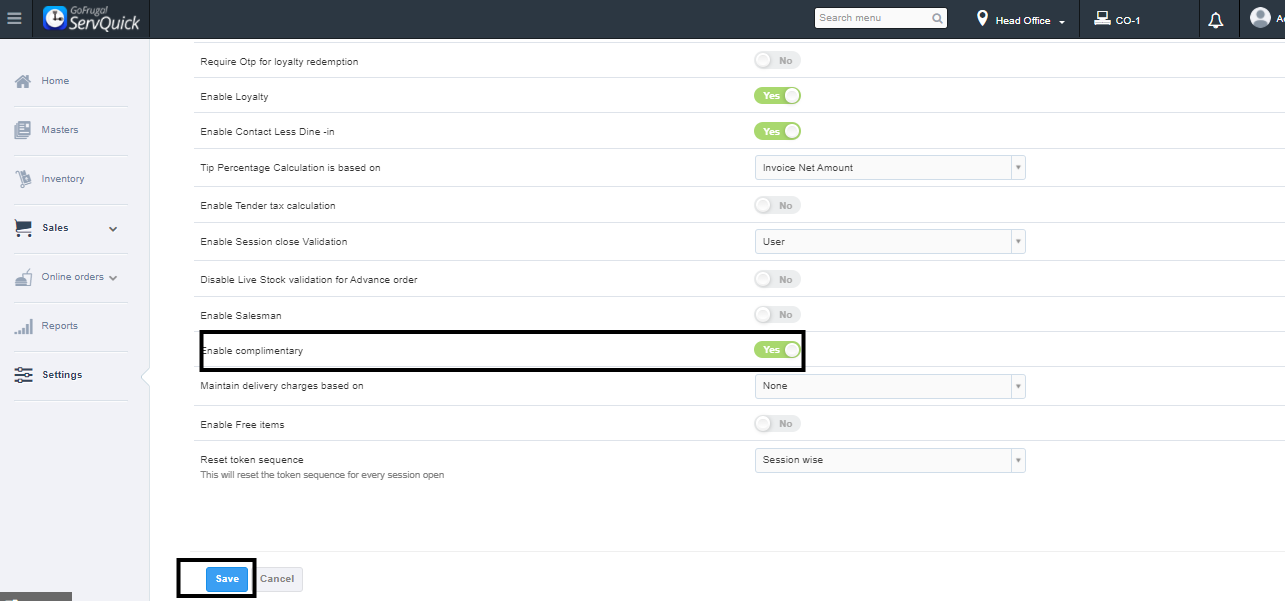1285x601 pixels.
Task: Disable the Enable complimentary toggle
Action: 777,350
